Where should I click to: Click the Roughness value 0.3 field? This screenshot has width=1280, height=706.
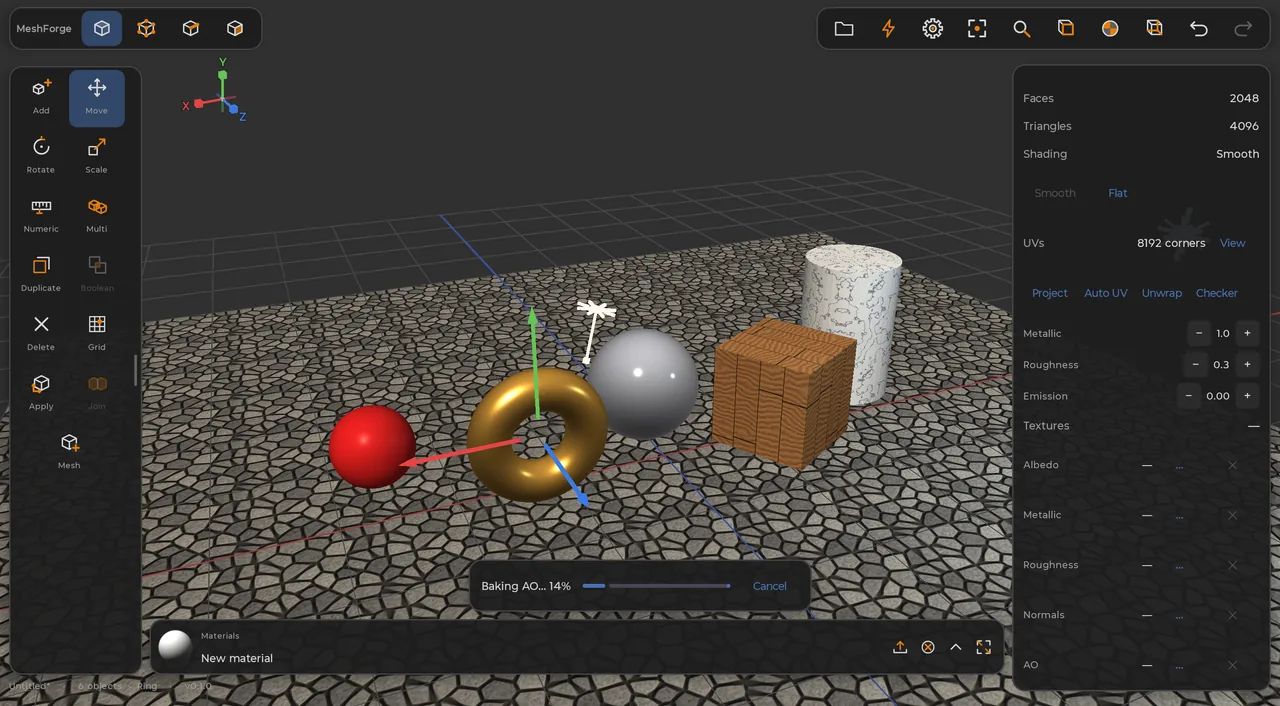1221,365
